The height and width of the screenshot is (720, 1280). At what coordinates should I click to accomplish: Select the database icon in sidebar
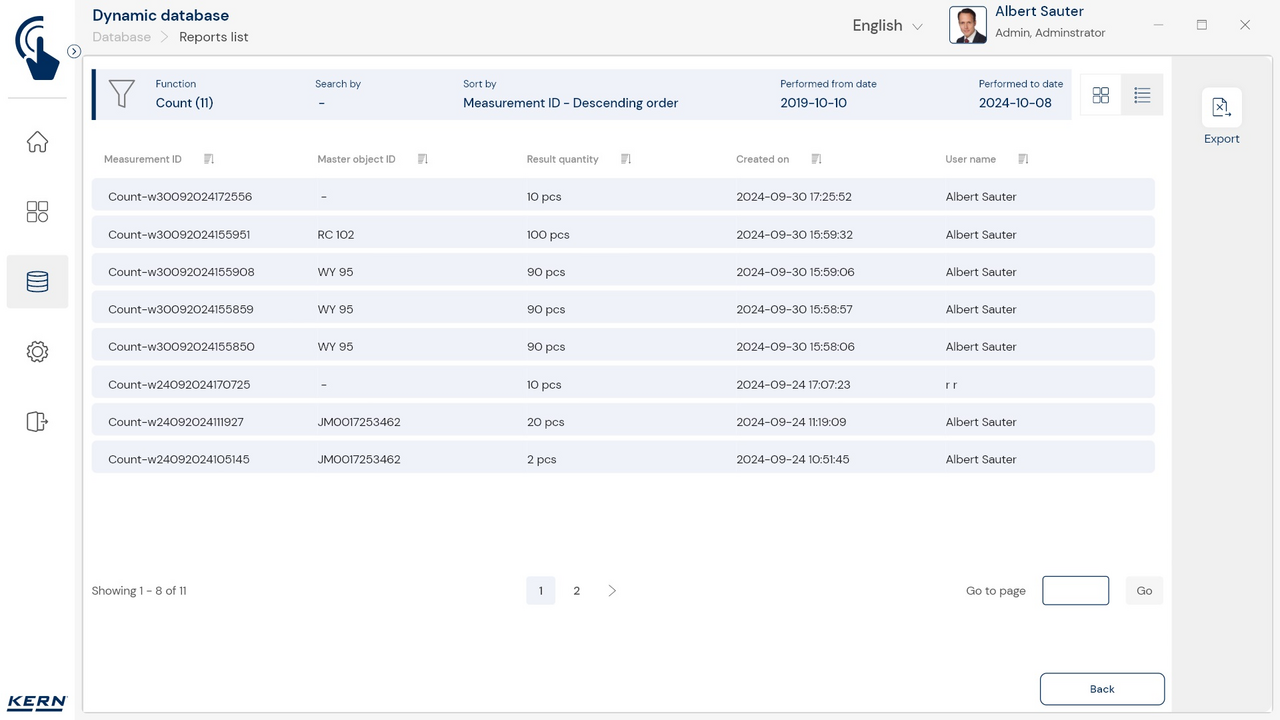pyautogui.click(x=37, y=282)
